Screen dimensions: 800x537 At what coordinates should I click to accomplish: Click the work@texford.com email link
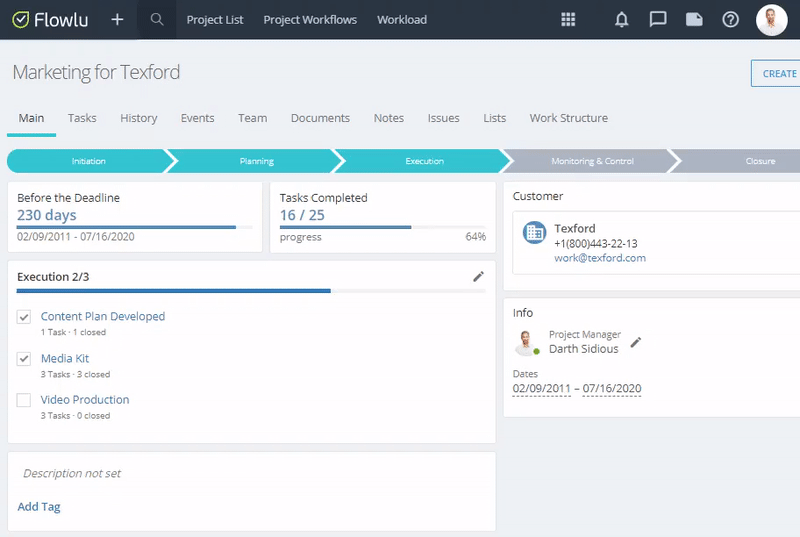600,258
